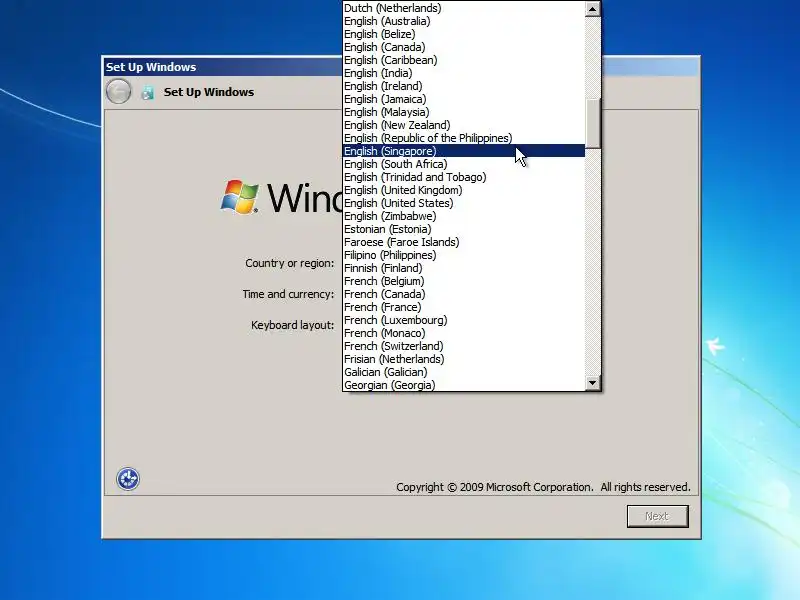Select English (Australia)
The width and height of the screenshot is (800, 600).
click(x=463, y=21)
